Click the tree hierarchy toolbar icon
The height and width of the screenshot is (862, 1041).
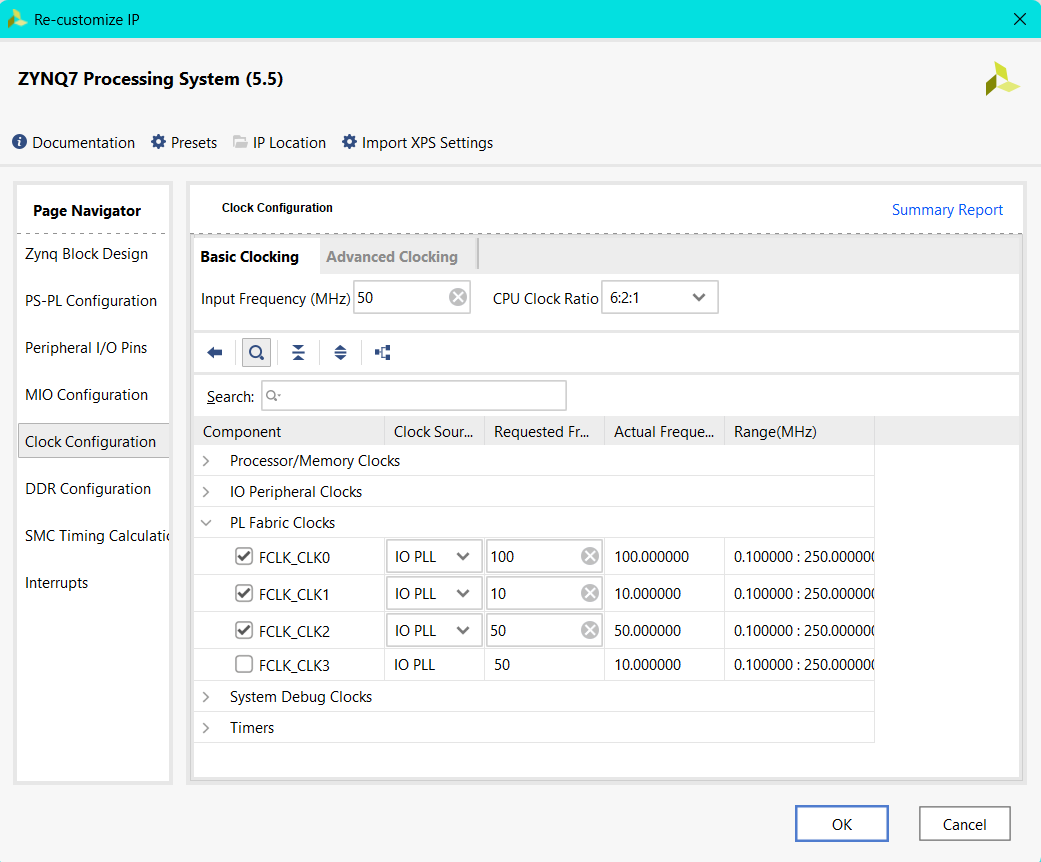tap(382, 353)
